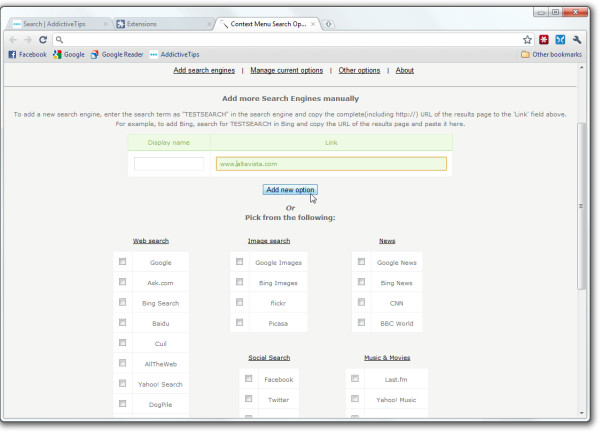Click the scrollbar up arrow

point(582,68)
